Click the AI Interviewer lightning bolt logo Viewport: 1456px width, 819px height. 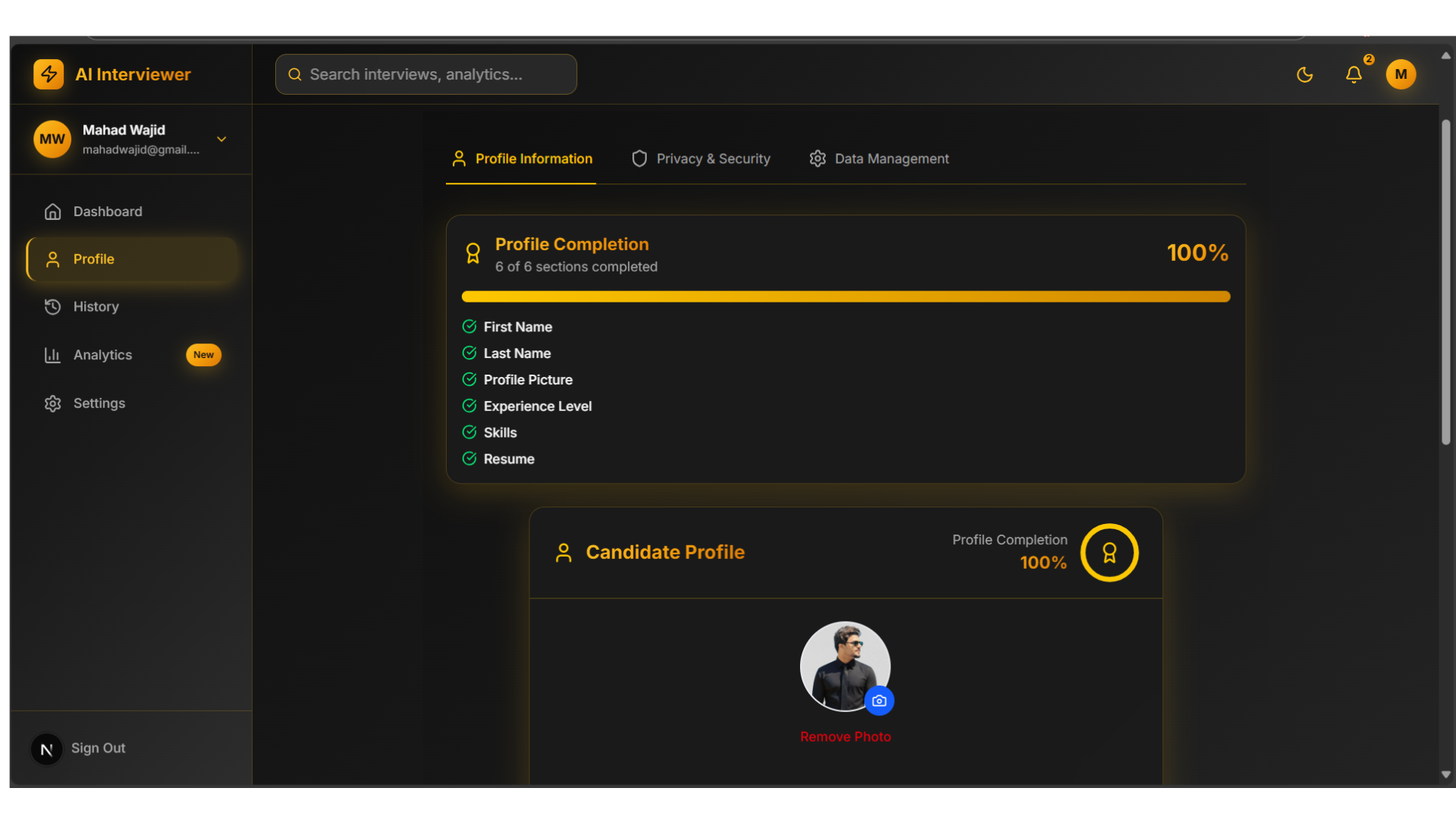(49, 74)
